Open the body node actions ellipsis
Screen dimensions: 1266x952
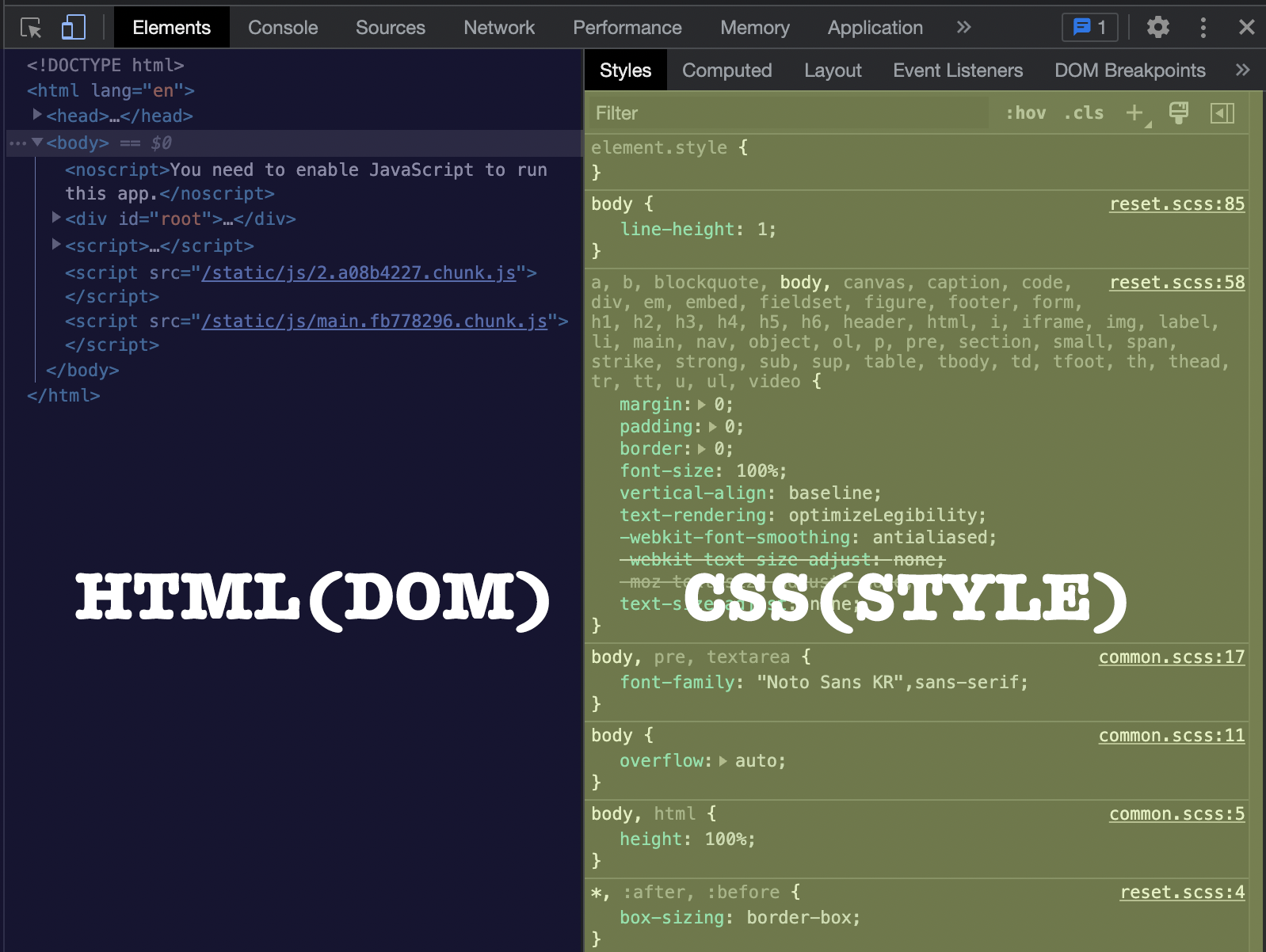(17, 143)
